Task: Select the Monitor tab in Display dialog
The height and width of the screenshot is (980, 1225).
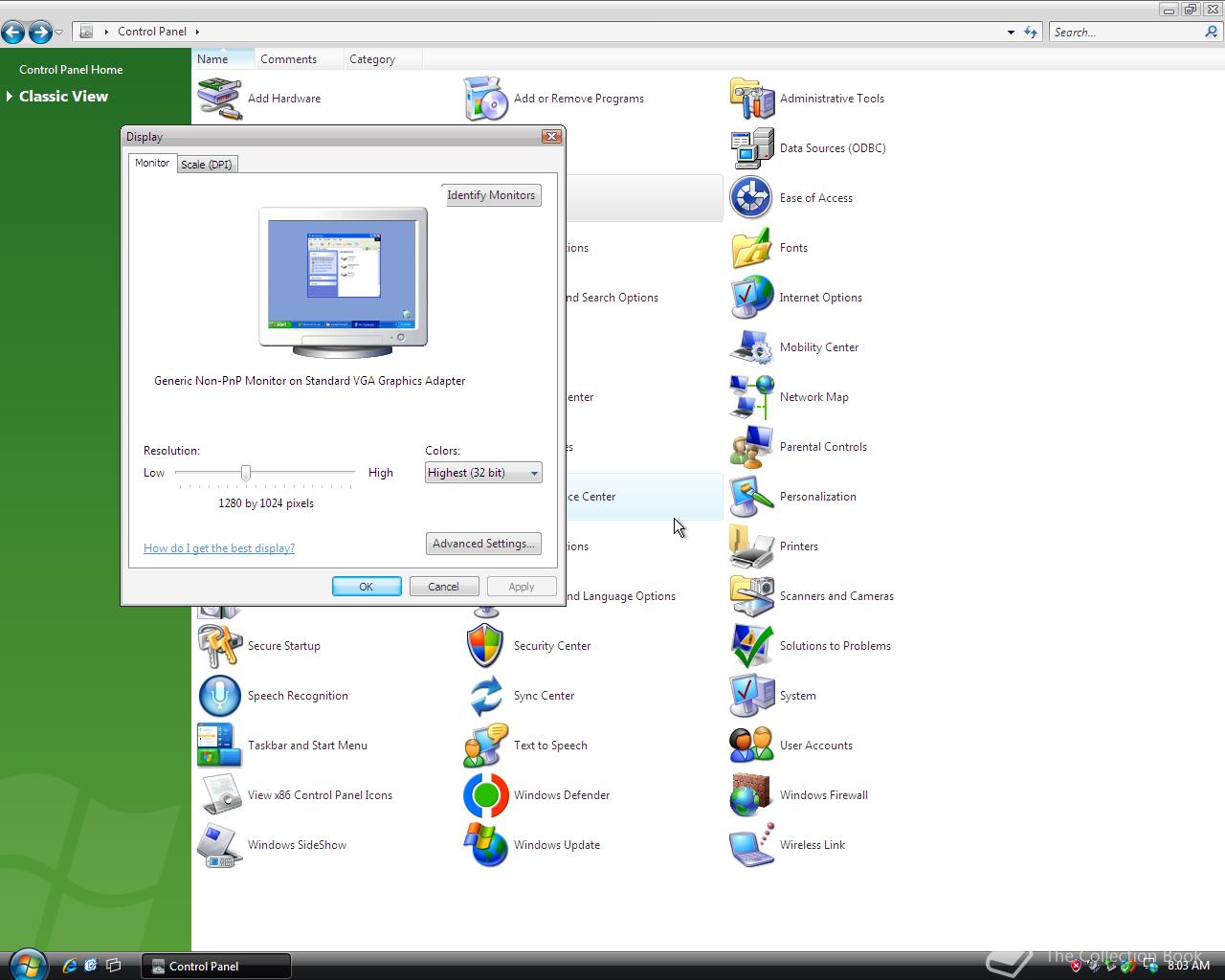Action: click(x=152, y=163)
